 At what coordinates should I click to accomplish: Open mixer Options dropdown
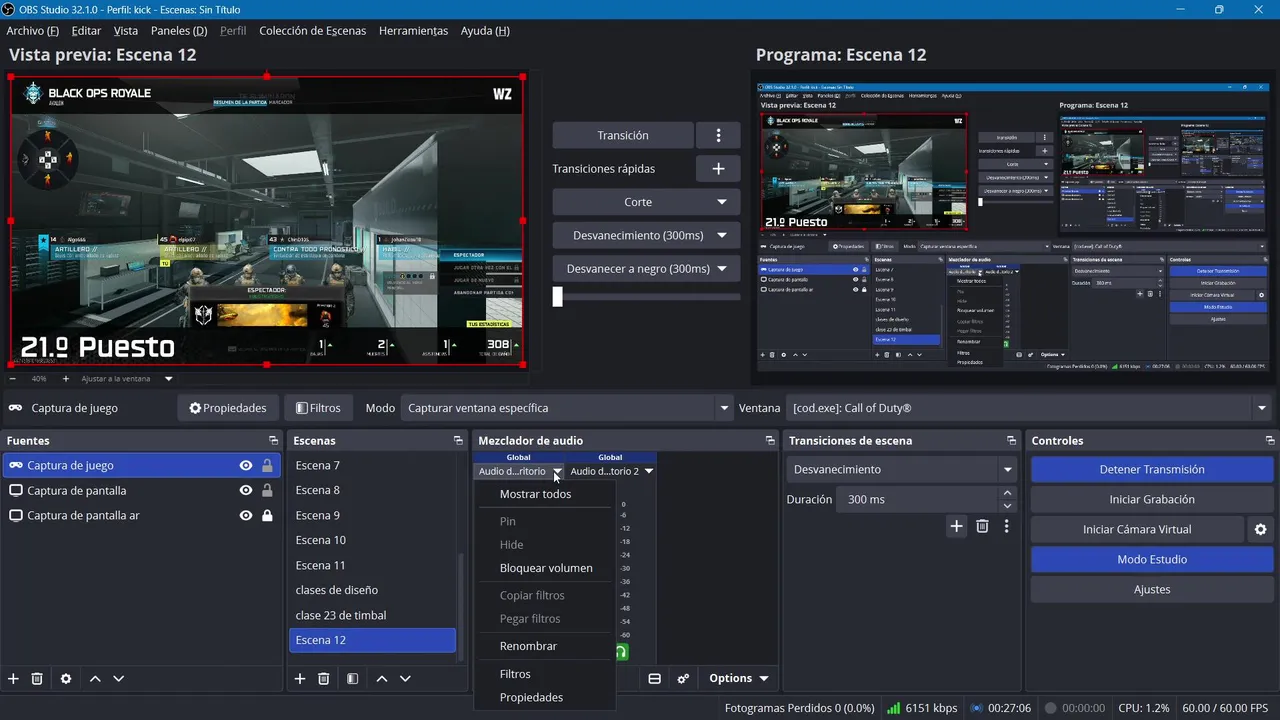[x=739, y=678]
